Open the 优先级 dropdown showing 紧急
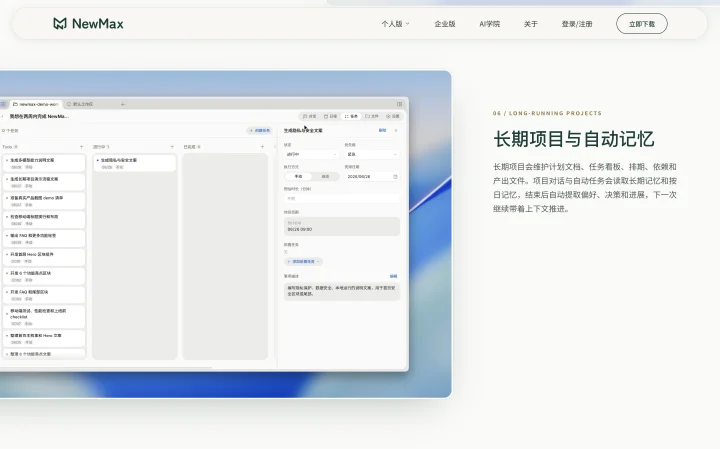 (x=372, y=154)
